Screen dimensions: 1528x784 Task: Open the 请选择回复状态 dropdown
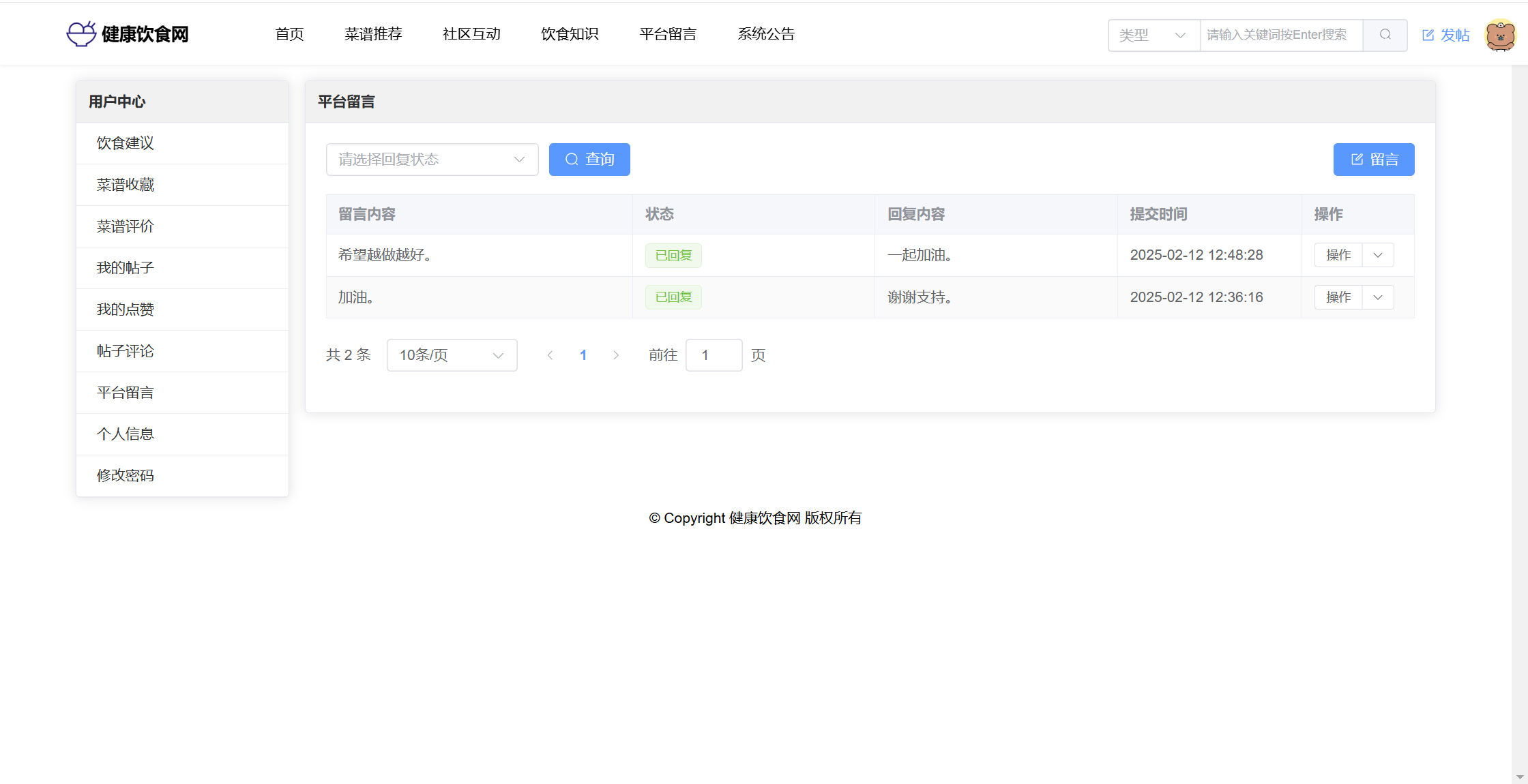[x=432, y=160]
